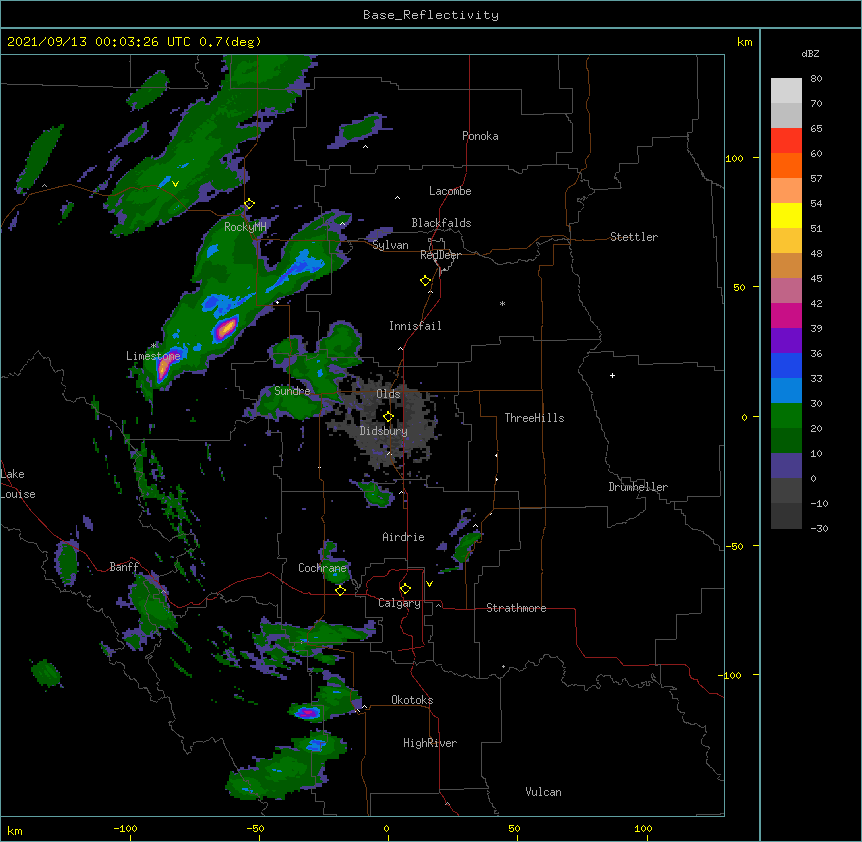Select the HighRiver label
The height and width of the screenshot is (842, 862).
click(x=430, y=743)
